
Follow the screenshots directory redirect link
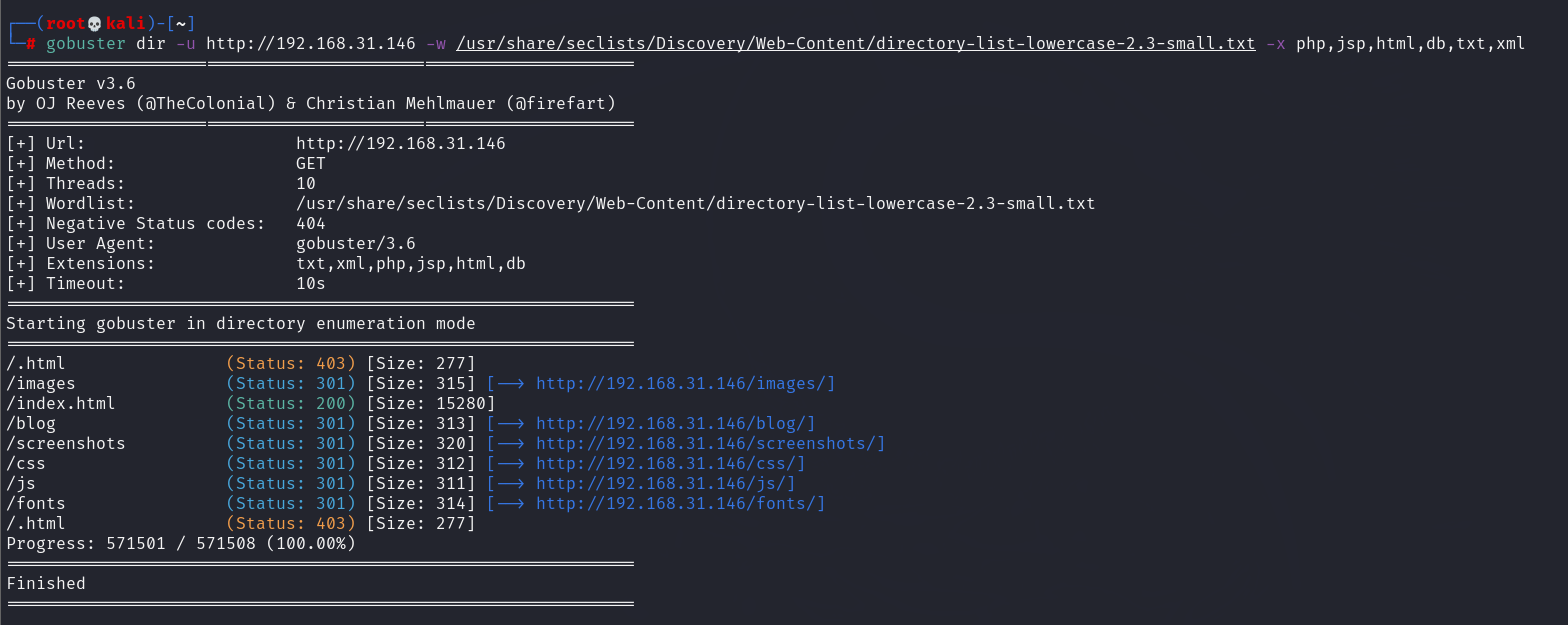tap(710, 443)
